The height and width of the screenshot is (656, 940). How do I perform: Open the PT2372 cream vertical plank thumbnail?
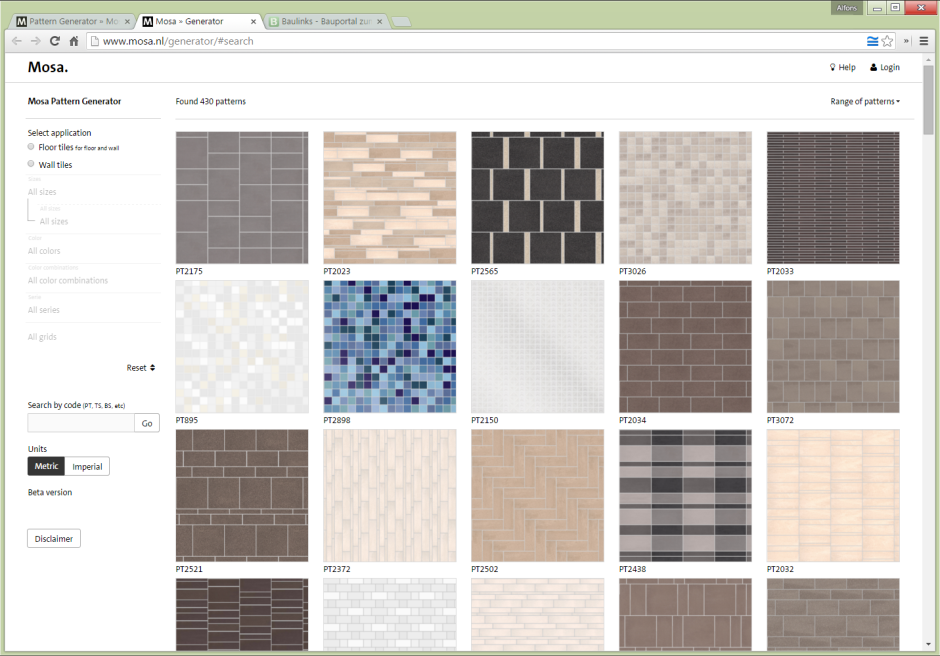click(x=390, y=495)
